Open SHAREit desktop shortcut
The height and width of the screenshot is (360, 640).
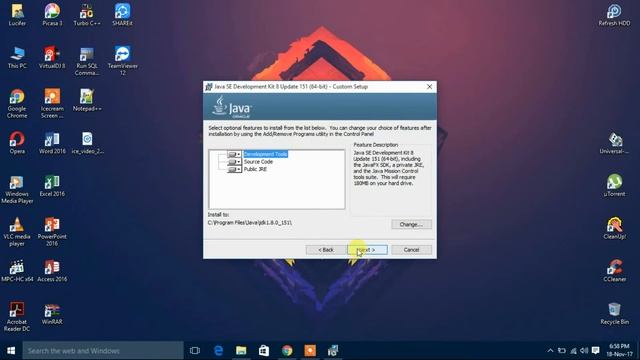(x=122, y=15)
